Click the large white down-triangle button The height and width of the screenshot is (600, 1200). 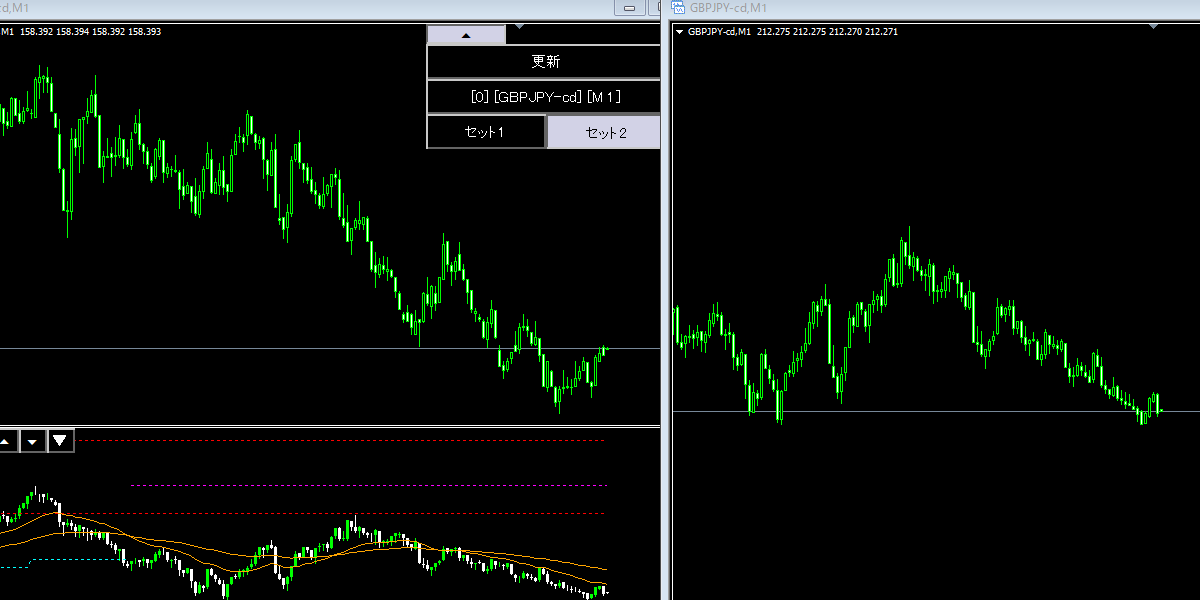point(61,441)
